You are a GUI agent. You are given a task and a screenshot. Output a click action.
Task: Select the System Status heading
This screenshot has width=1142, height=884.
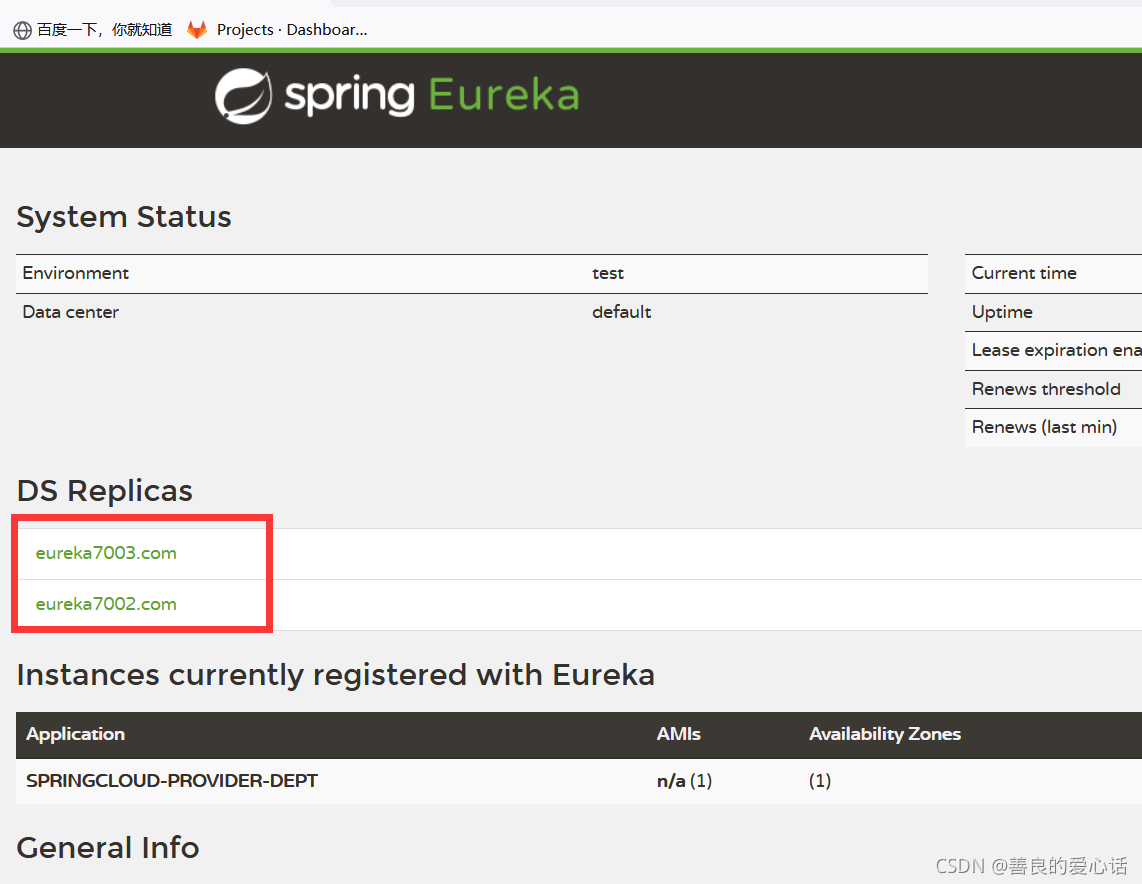coord(124,217)
